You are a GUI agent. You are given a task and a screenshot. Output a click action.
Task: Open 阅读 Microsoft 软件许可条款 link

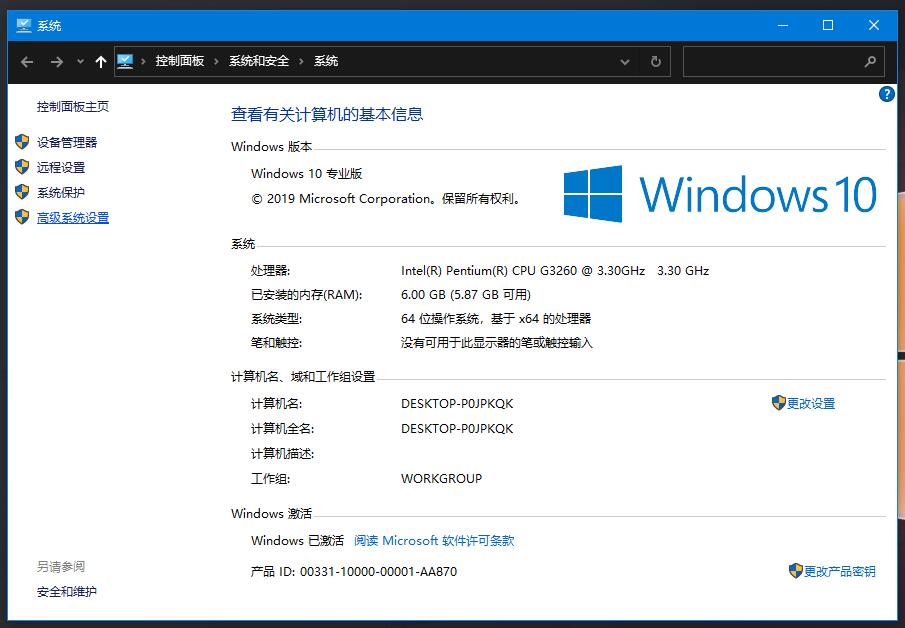pyautogui.click(x=434, y=540)
